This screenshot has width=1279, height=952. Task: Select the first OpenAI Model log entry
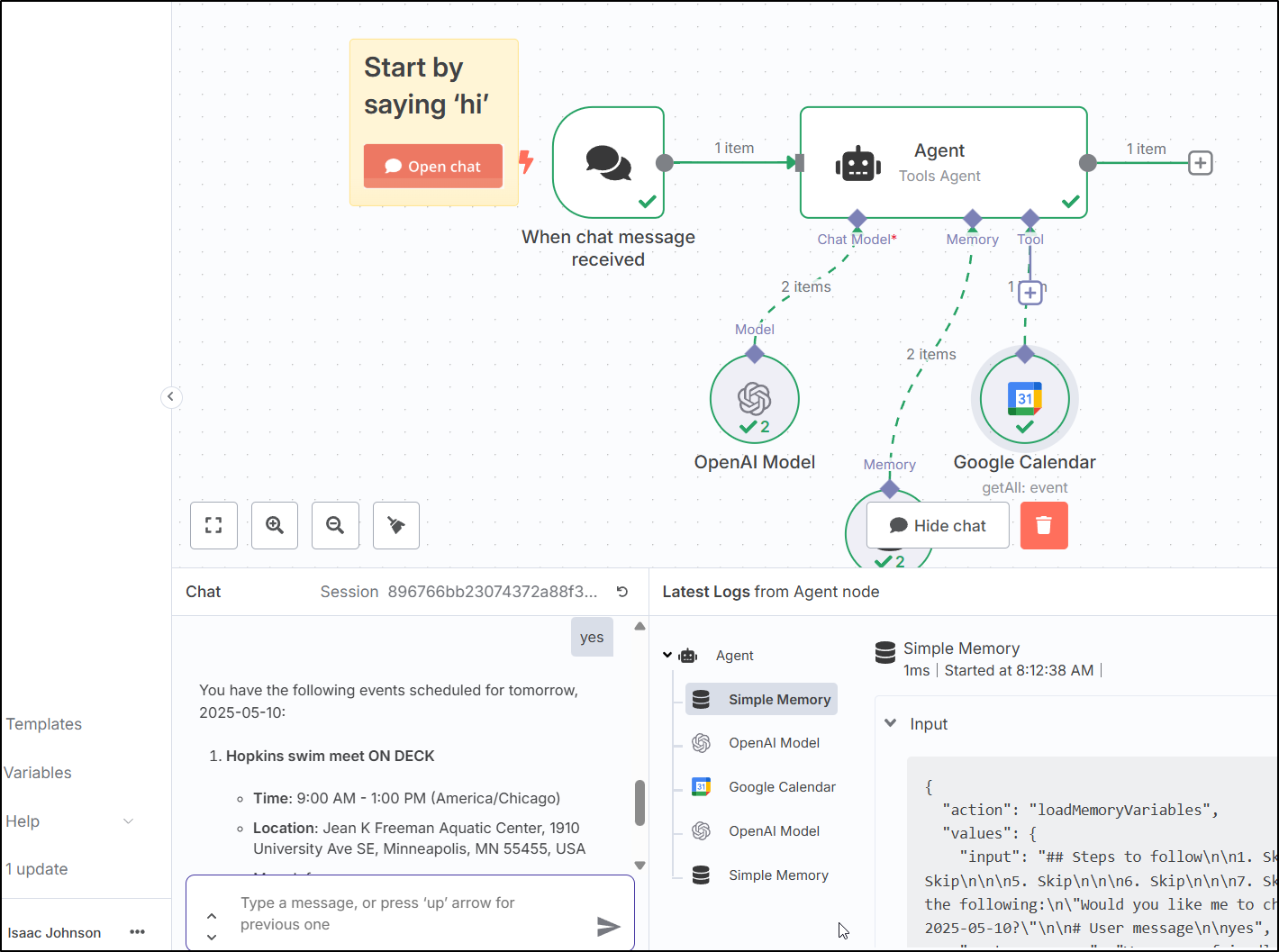757,743
